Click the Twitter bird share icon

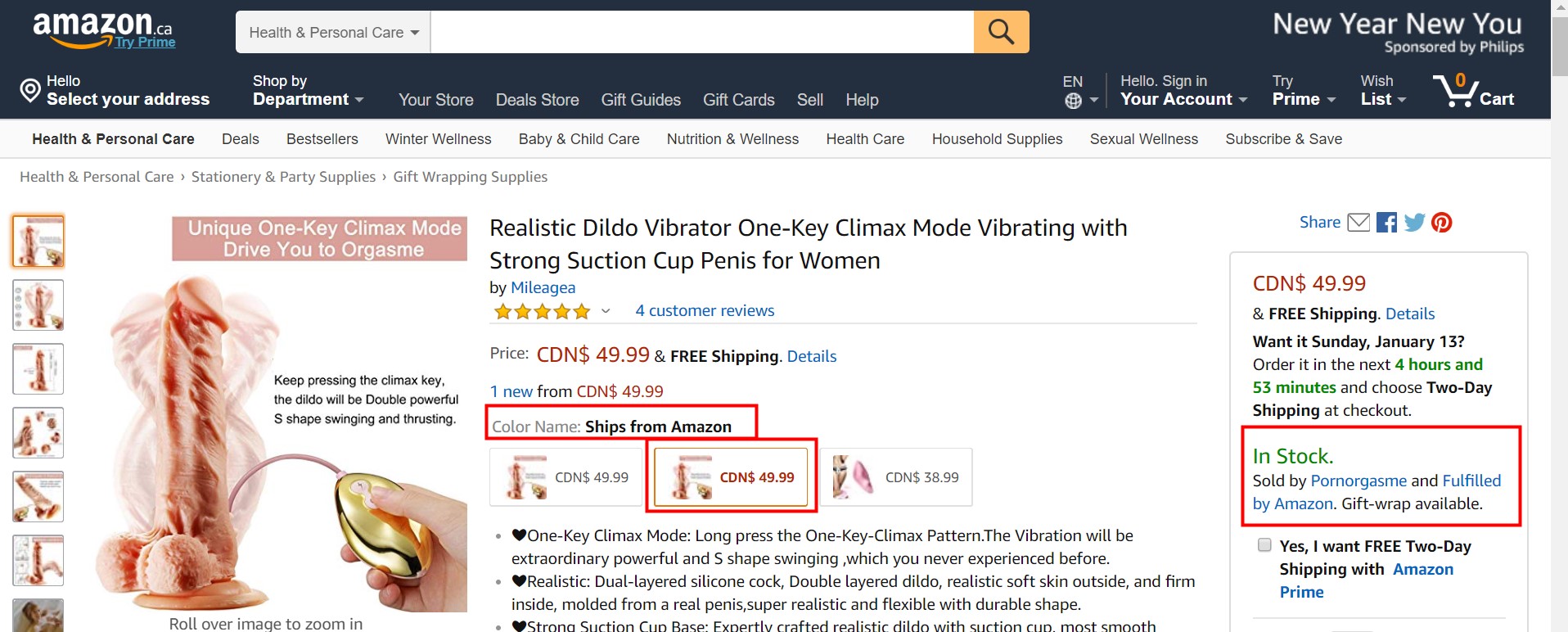point(1414,222)
